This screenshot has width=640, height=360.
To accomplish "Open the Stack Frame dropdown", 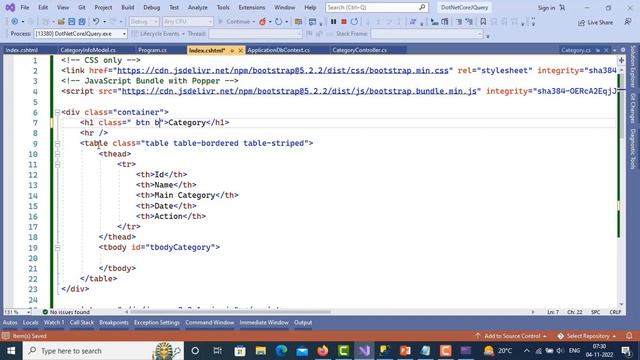I will pyautogui.click(x=427, y=33).
